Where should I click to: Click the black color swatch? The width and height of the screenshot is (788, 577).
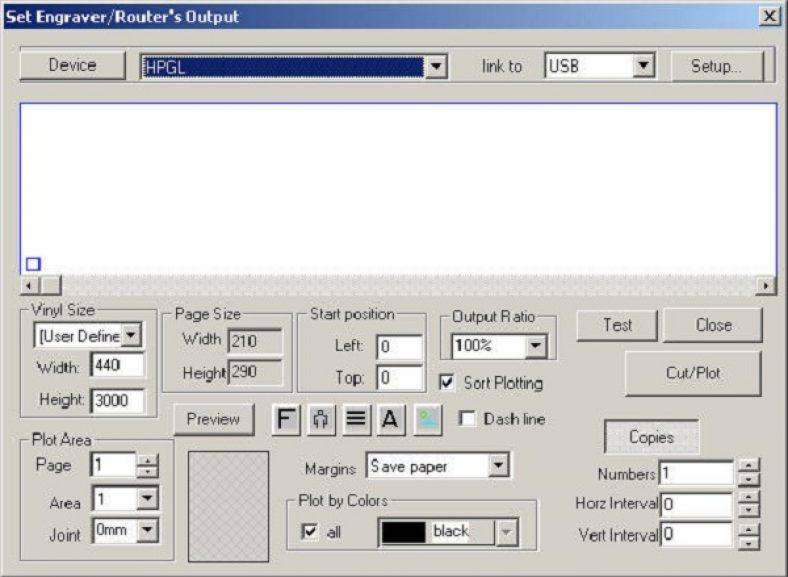click(x=404, y=532)
